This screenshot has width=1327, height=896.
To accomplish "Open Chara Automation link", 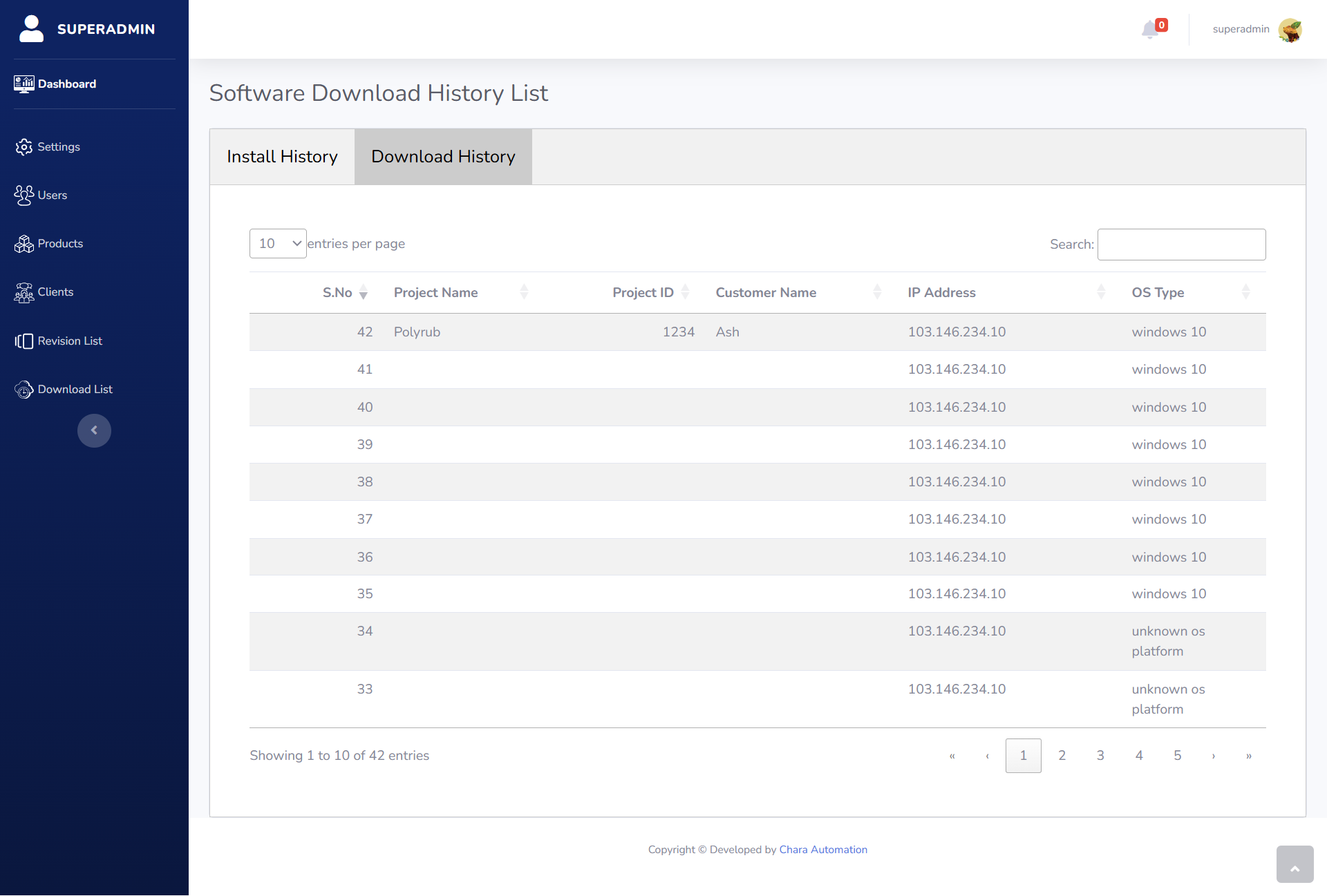I will [x=822, y=850].
